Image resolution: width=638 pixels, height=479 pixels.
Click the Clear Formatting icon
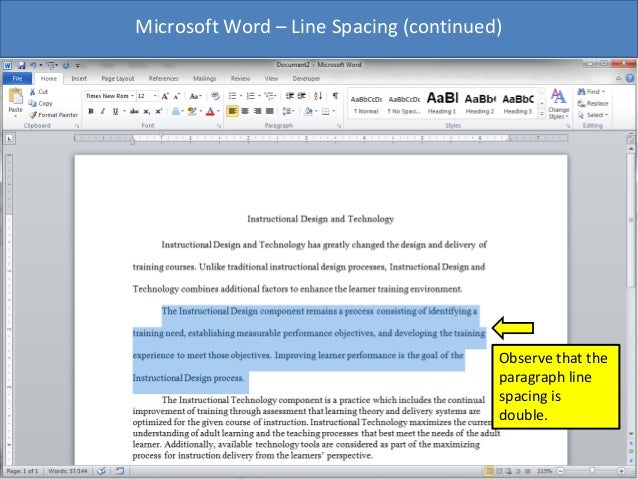[x=215, y=96]
